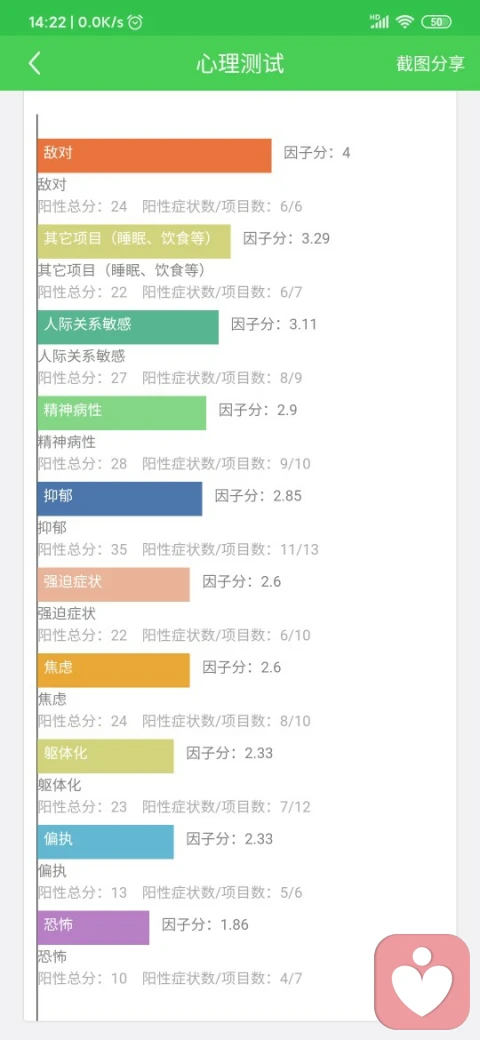Select the orange 焦虑 bar

[x=113, y=670]
